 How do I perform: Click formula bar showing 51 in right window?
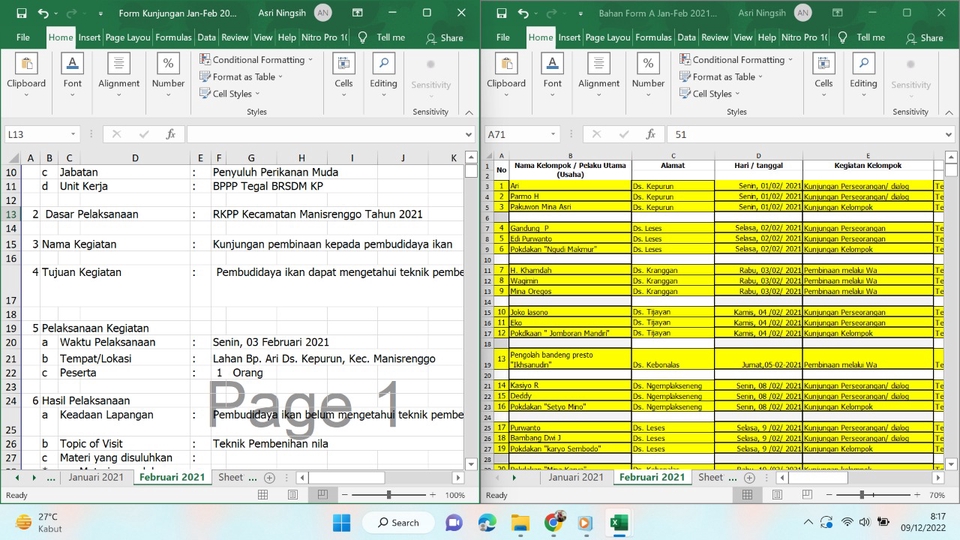pyautogui.click(x=806, y=134)
